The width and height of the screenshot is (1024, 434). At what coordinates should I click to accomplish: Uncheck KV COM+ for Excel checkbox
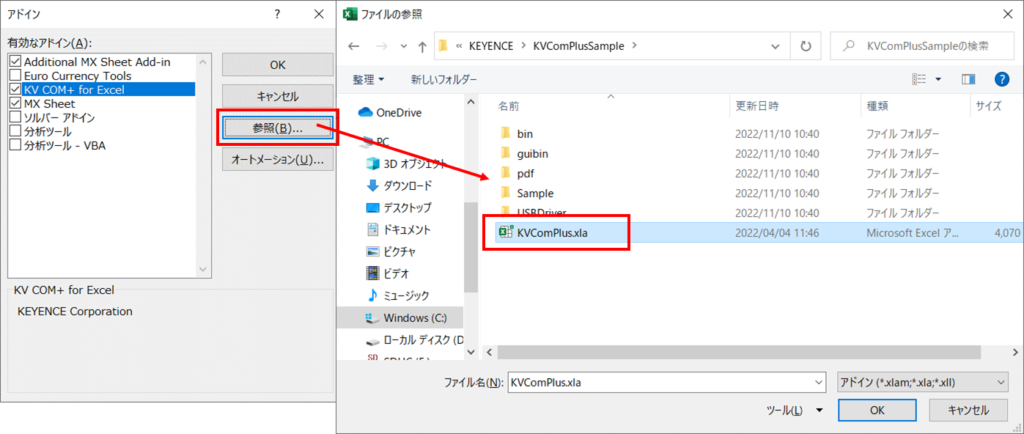[16, 89]
